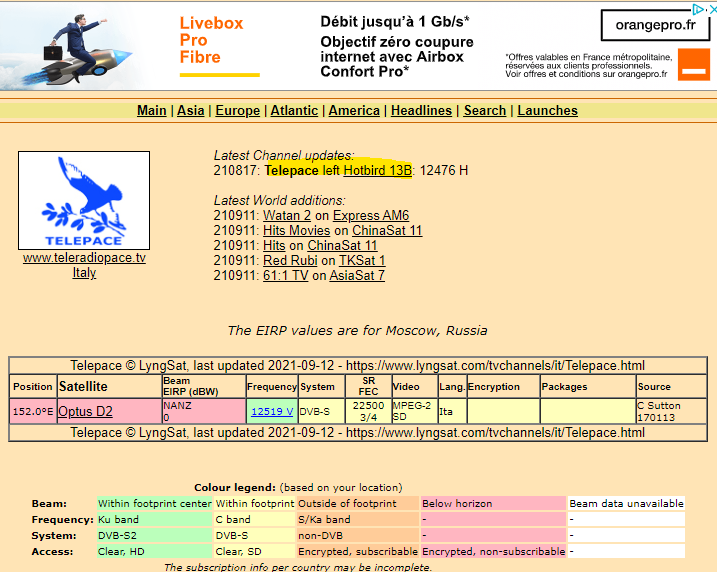Open the Red Rubi channel link

point(290,261)
